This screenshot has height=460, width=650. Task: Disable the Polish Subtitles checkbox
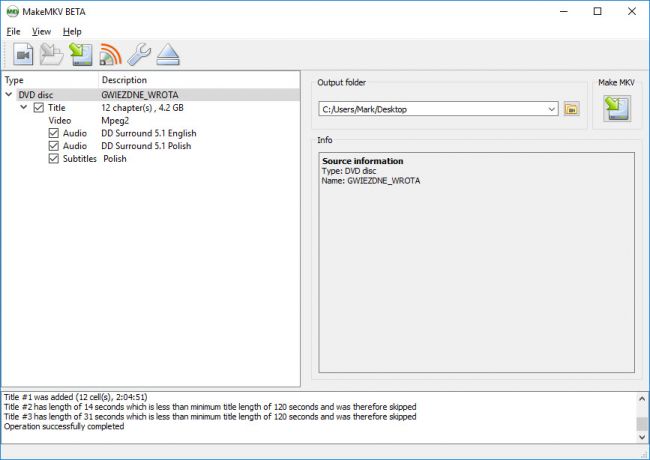coord(54,159)
